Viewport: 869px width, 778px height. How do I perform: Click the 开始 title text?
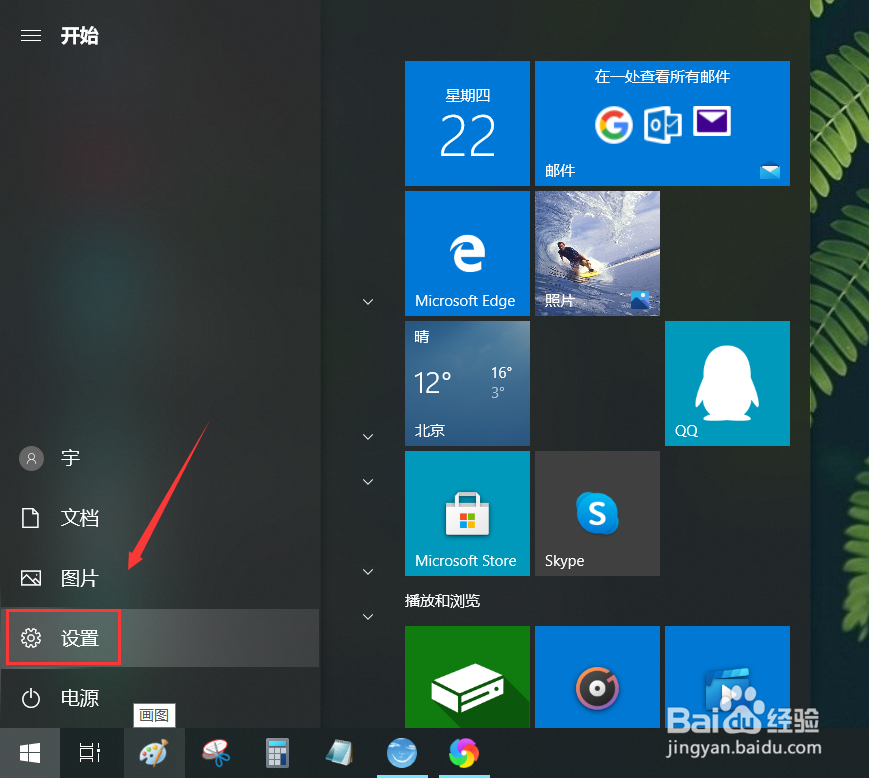pyautogui.click(x=79, y=36)
